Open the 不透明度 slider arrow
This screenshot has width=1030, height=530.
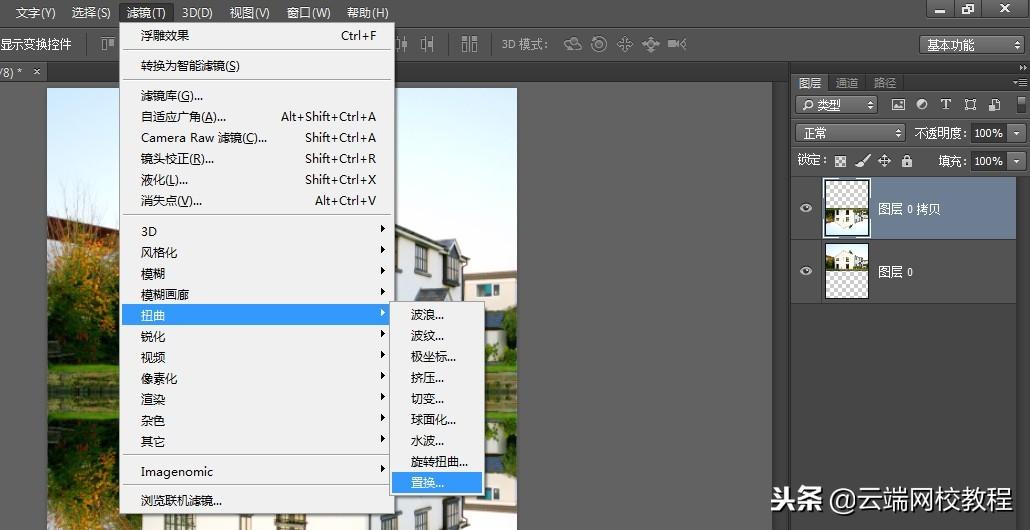pyautogui.click(x=1017, y=133)
